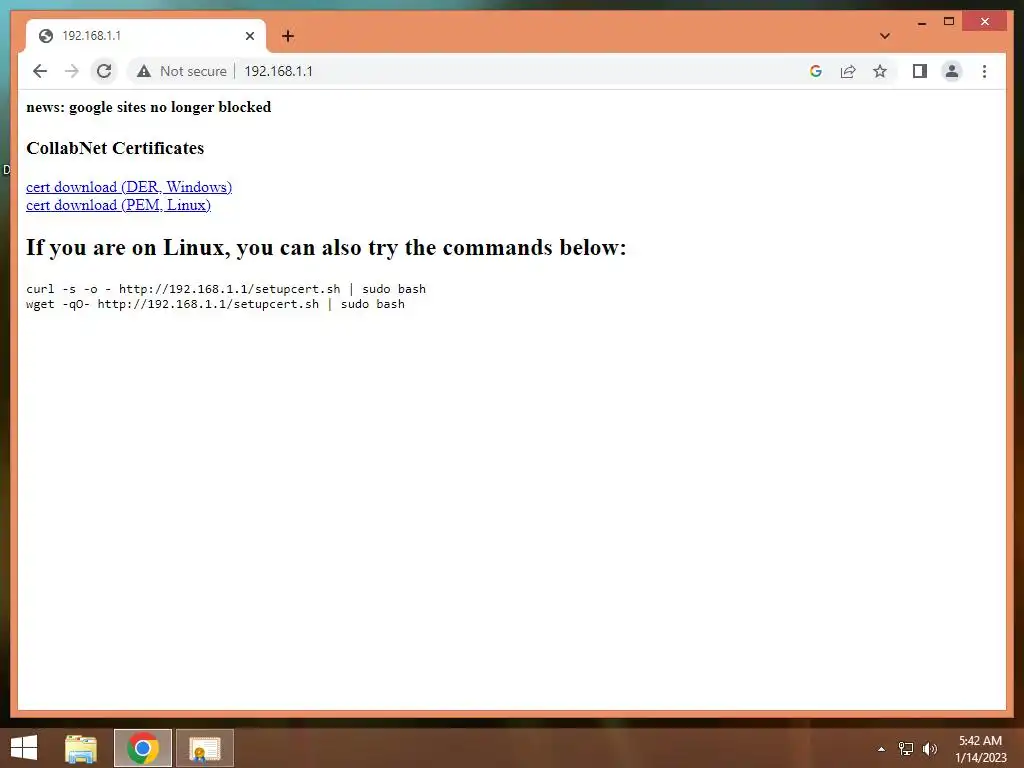Expand the tab search chevron
The height and width of the screenshot is (768, 1024).
(x=884, y=36)
